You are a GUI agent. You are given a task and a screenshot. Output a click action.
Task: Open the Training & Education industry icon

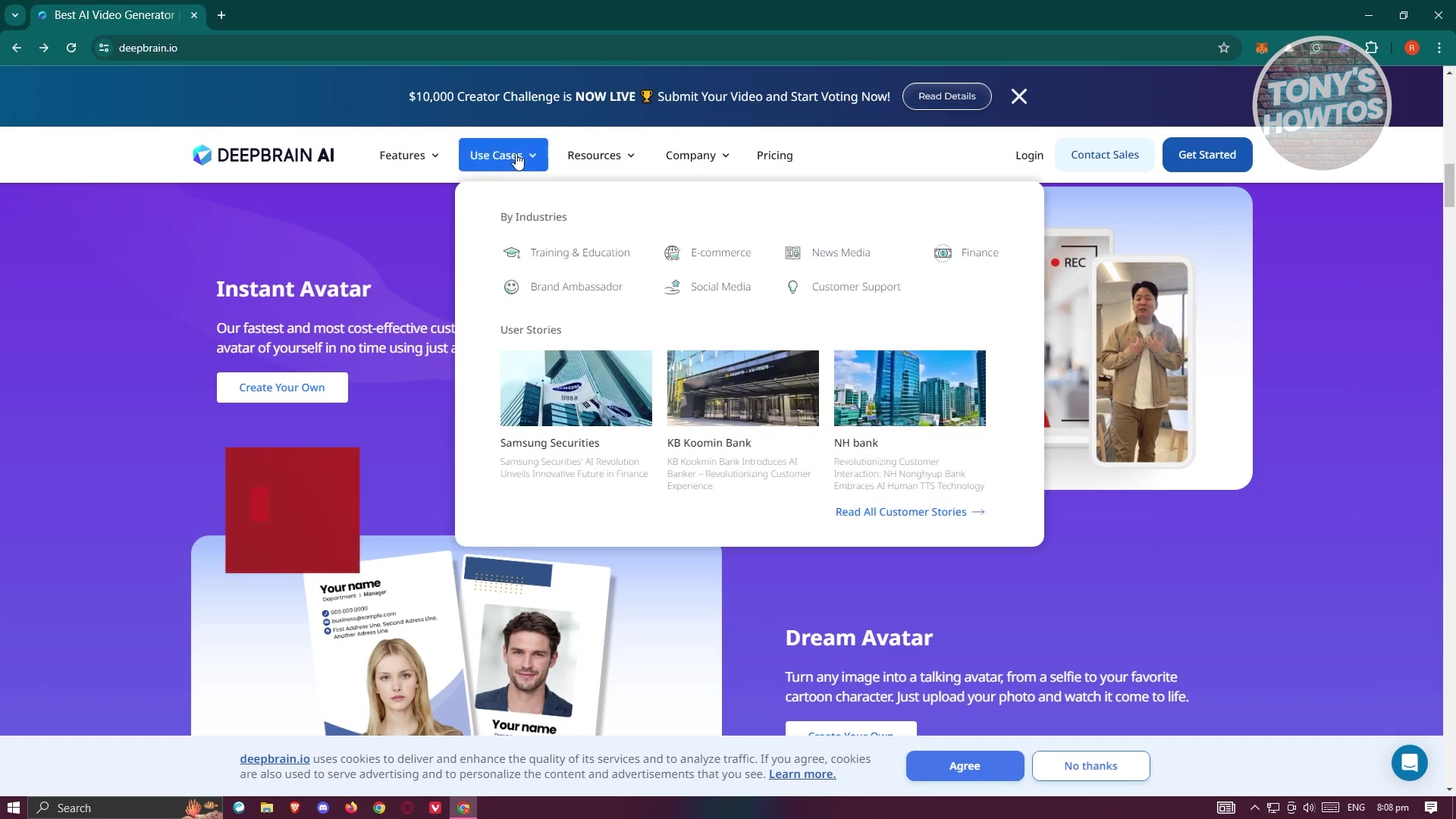click(512, 253)
